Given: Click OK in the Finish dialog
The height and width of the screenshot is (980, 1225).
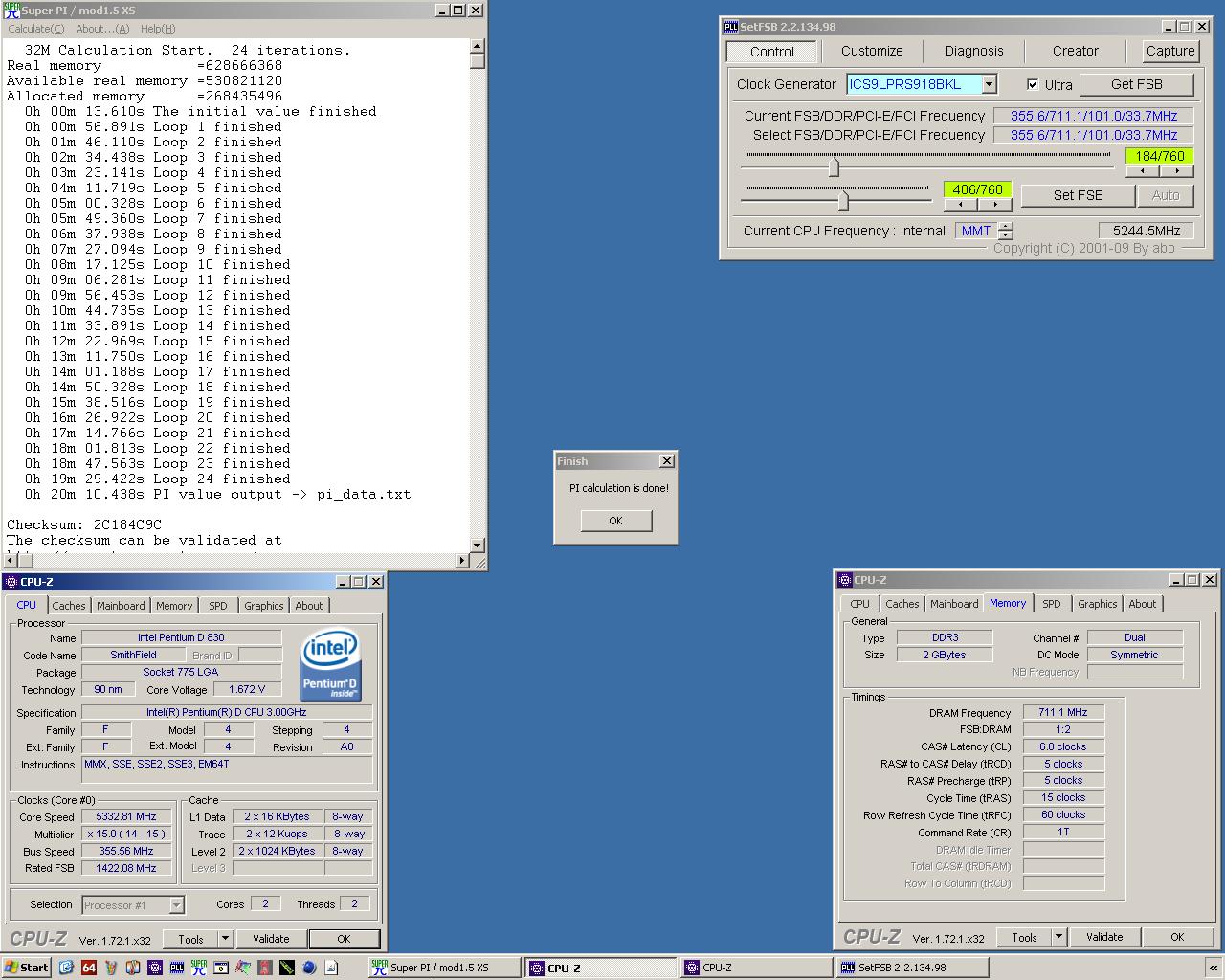Looking at the screenshot, I should point(615,521).
